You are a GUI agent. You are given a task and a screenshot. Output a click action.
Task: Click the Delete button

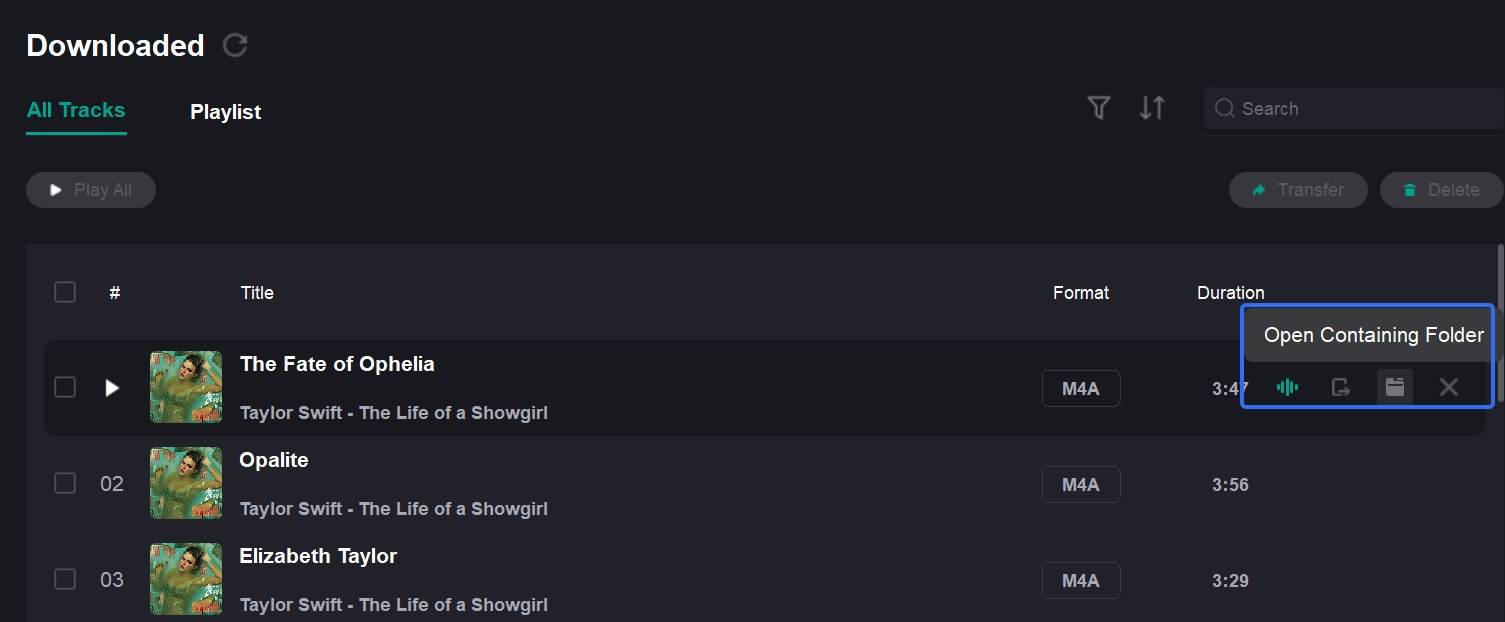coord(1440,189)
